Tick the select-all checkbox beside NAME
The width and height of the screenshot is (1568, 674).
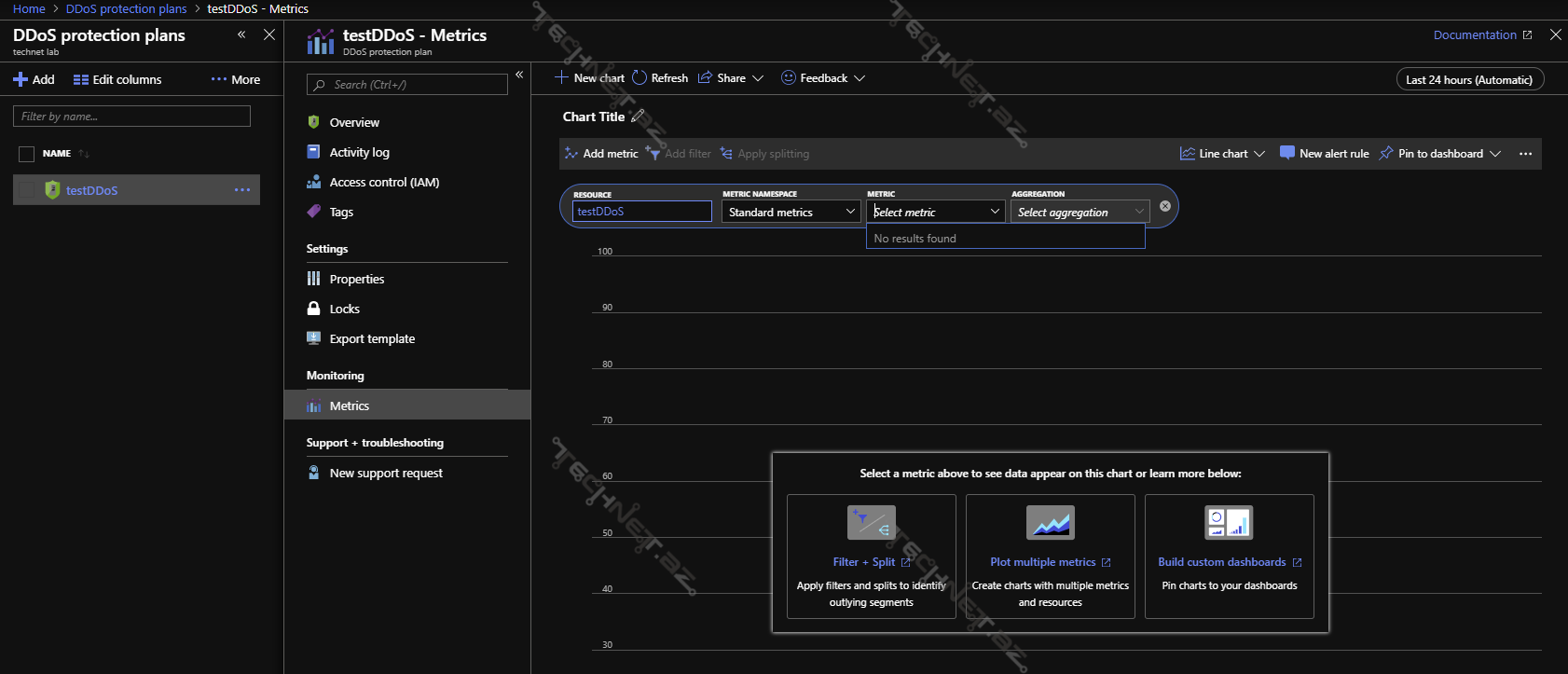(26, 154)
